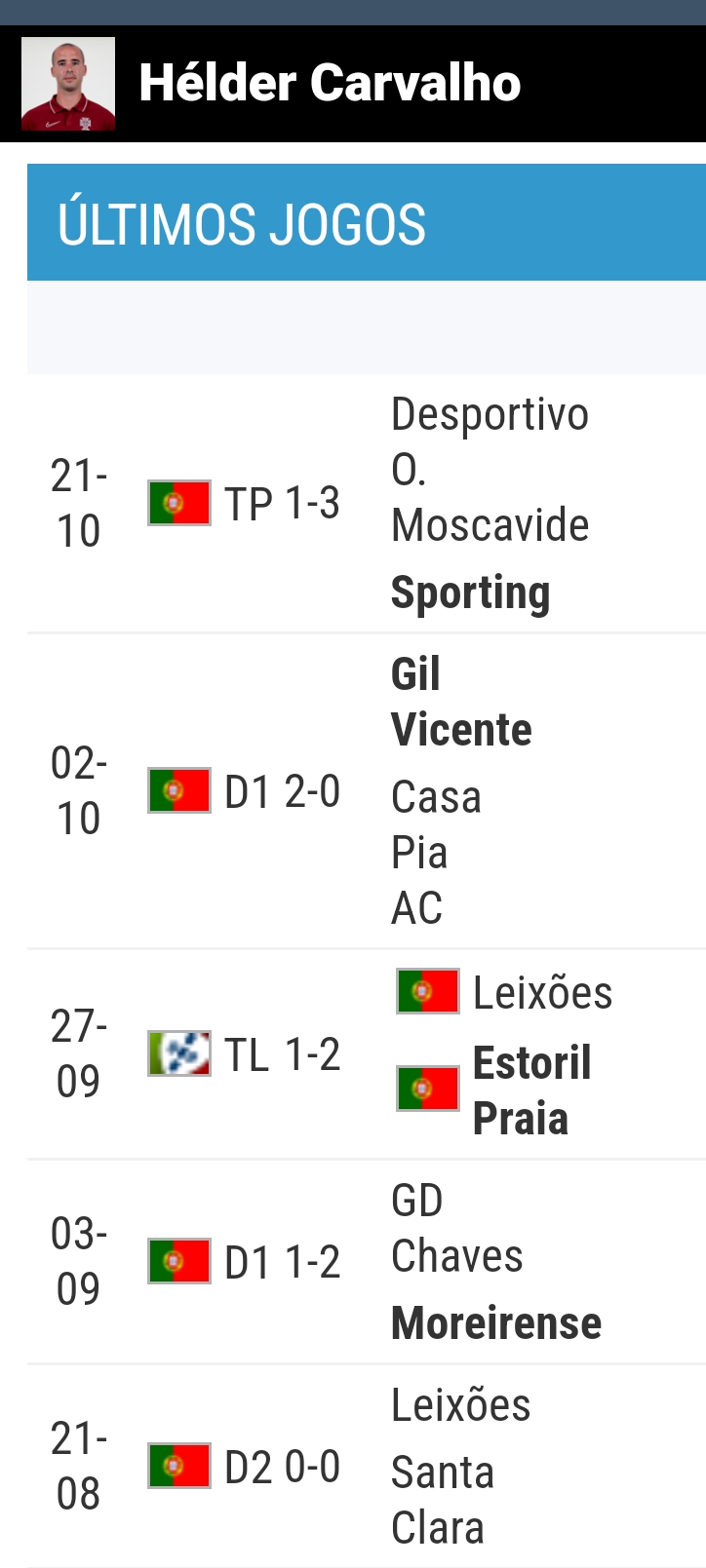Open Casa Pia AC team page
706x1568 pixels.
[x=436, y=853]
